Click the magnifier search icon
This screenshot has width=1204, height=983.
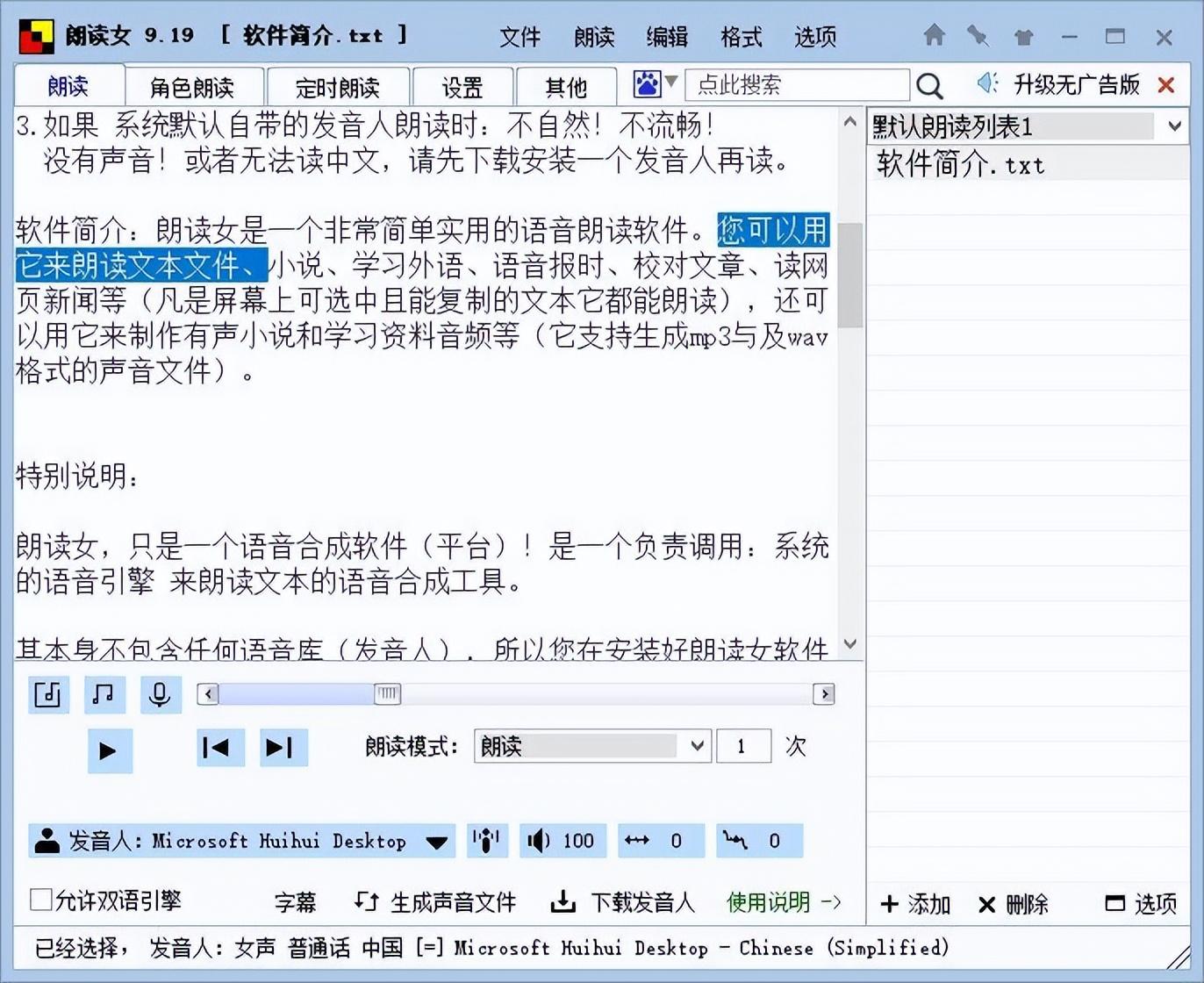[929, 85]
